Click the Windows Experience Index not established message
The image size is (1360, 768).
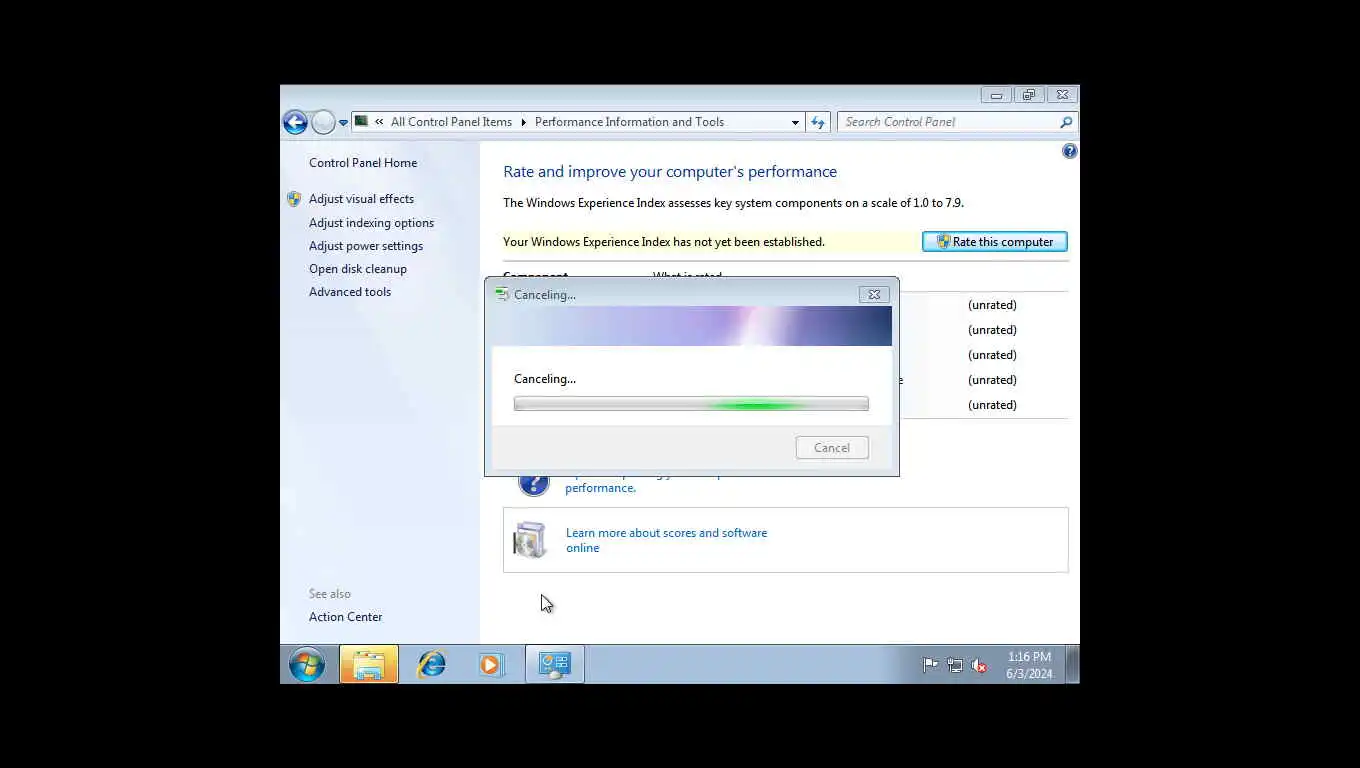[x=664, y=242]
